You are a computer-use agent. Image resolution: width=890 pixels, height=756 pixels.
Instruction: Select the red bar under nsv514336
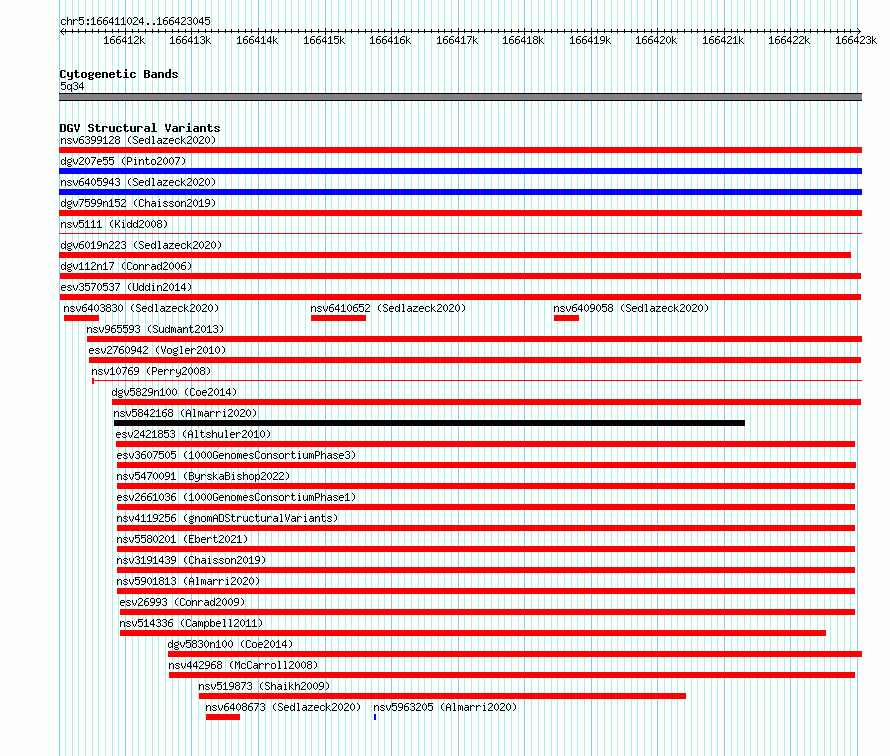473,633
